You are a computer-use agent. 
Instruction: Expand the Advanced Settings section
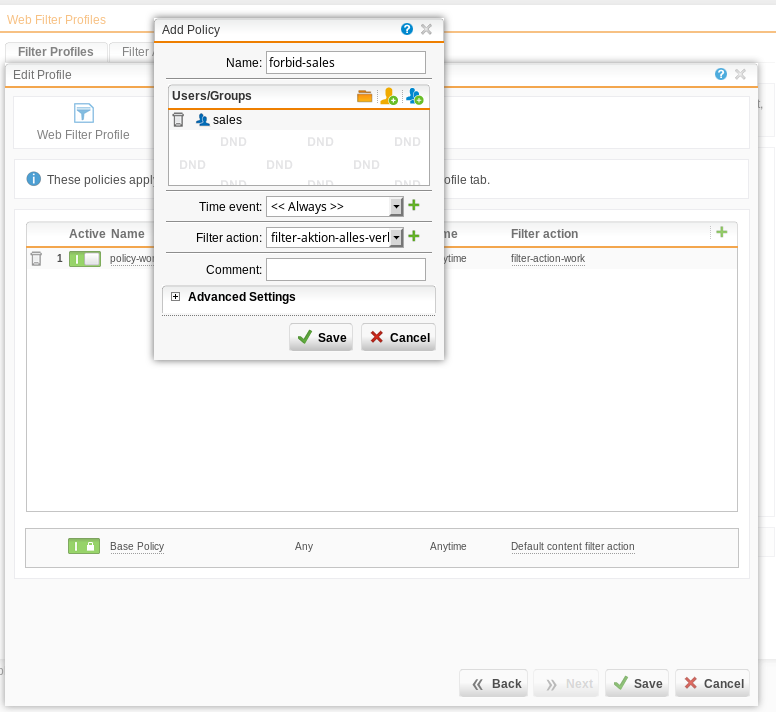(x=176, y=297)
